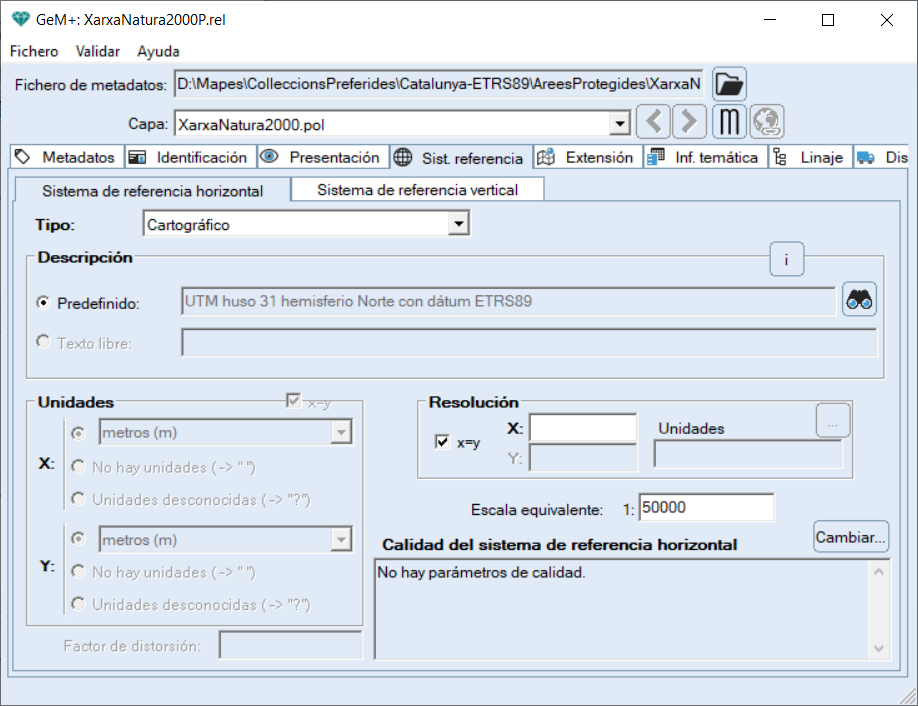This screenshot has height=706, width=918.
Task: Select the Predefinido radio button
Action: (44, 302)
